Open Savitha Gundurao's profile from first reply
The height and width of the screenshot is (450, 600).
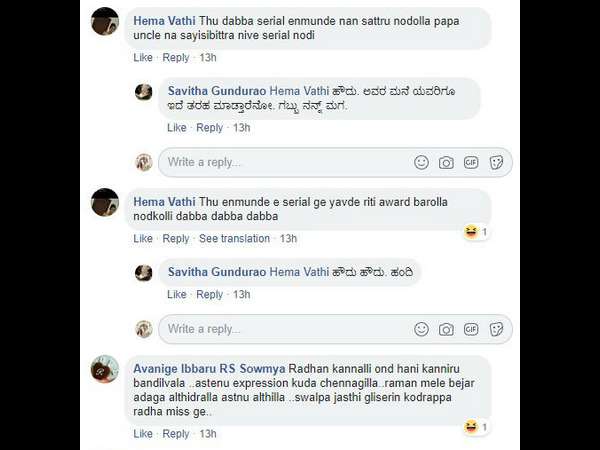click(217, 91)
